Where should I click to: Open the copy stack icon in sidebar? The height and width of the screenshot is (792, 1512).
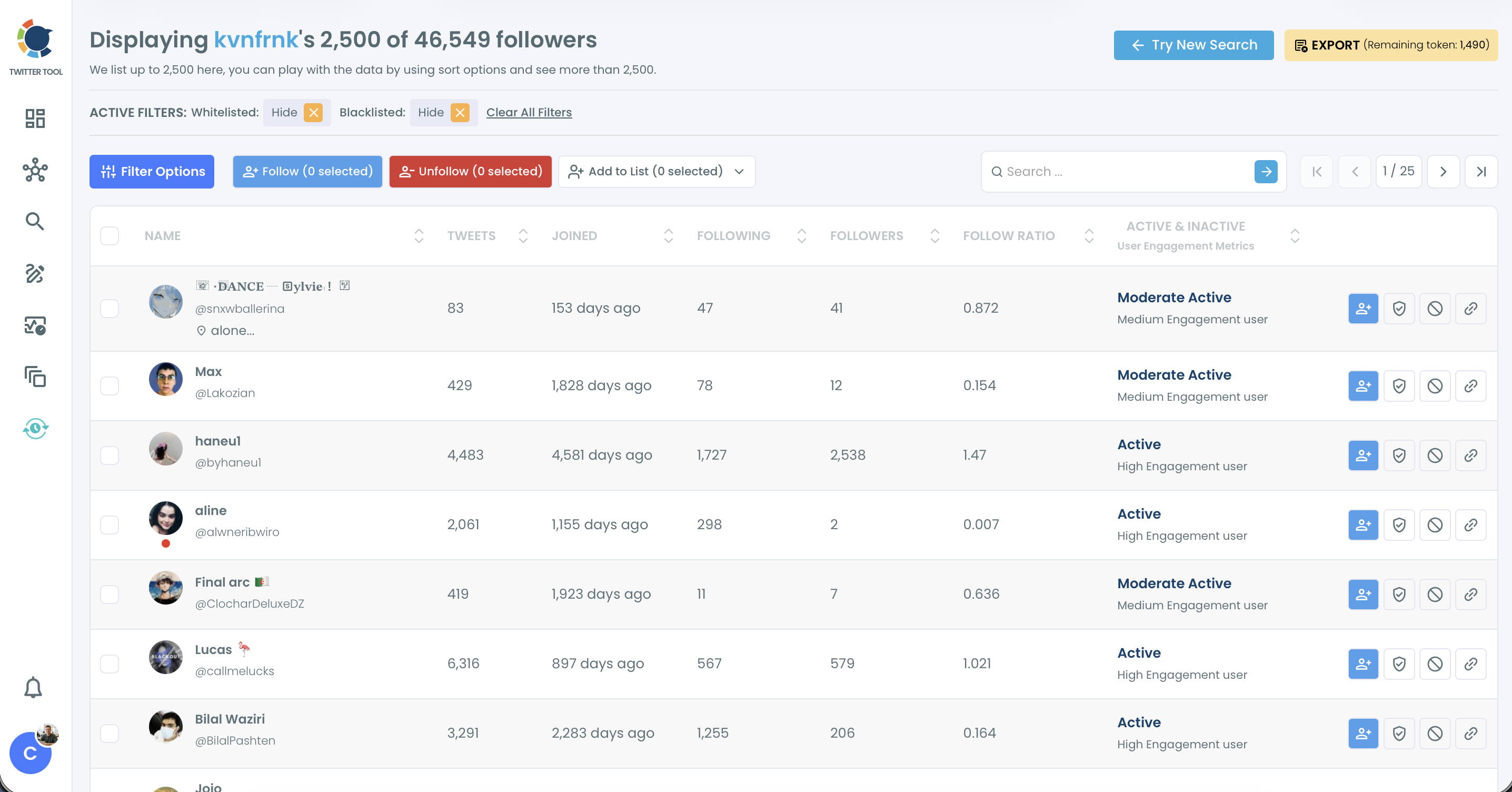(x=35, y=377)
